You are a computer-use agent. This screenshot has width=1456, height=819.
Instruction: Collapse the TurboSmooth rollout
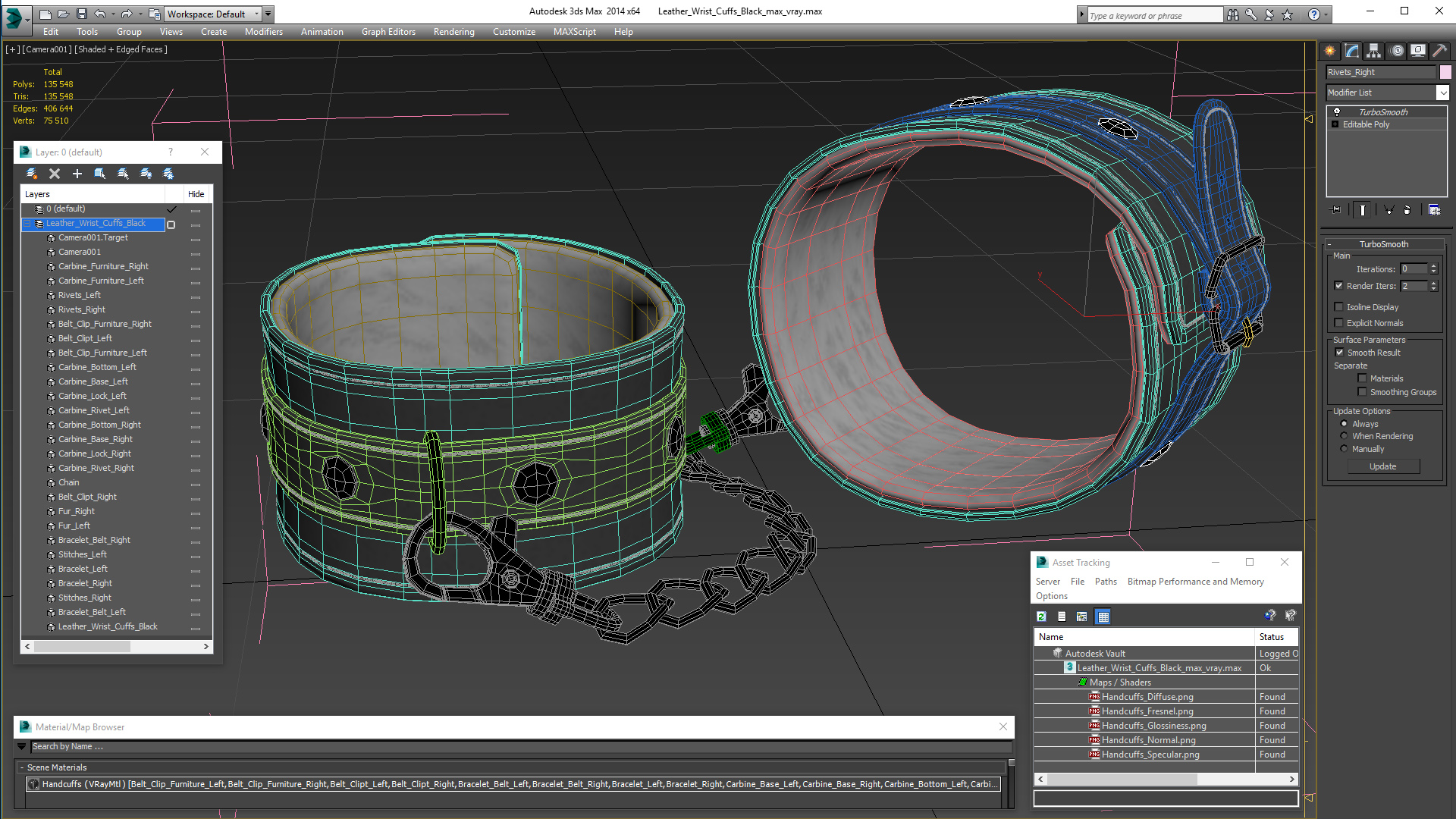(1383, 244)
